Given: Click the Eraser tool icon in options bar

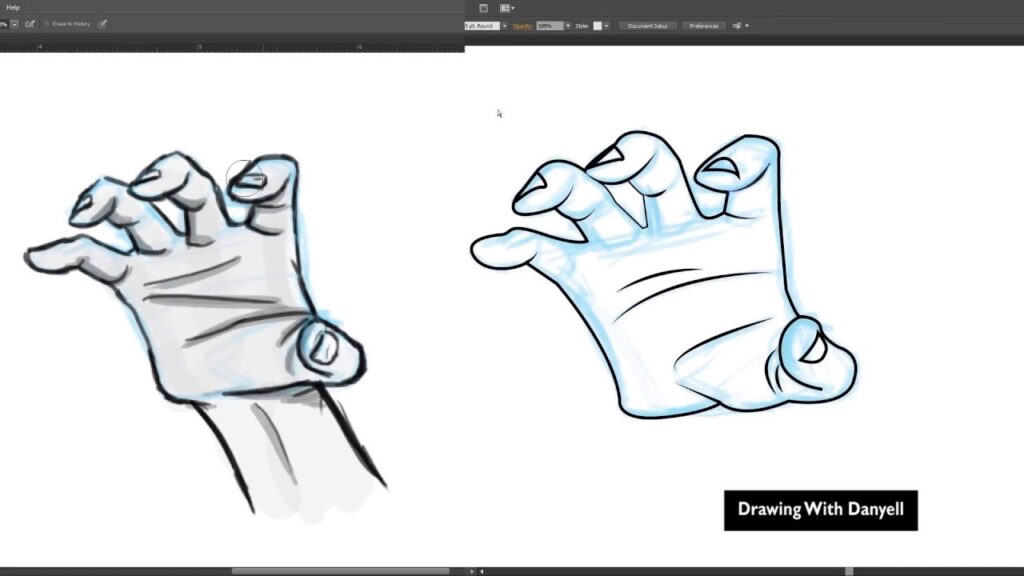Looking at the screenshot, I should coord(30,24).
